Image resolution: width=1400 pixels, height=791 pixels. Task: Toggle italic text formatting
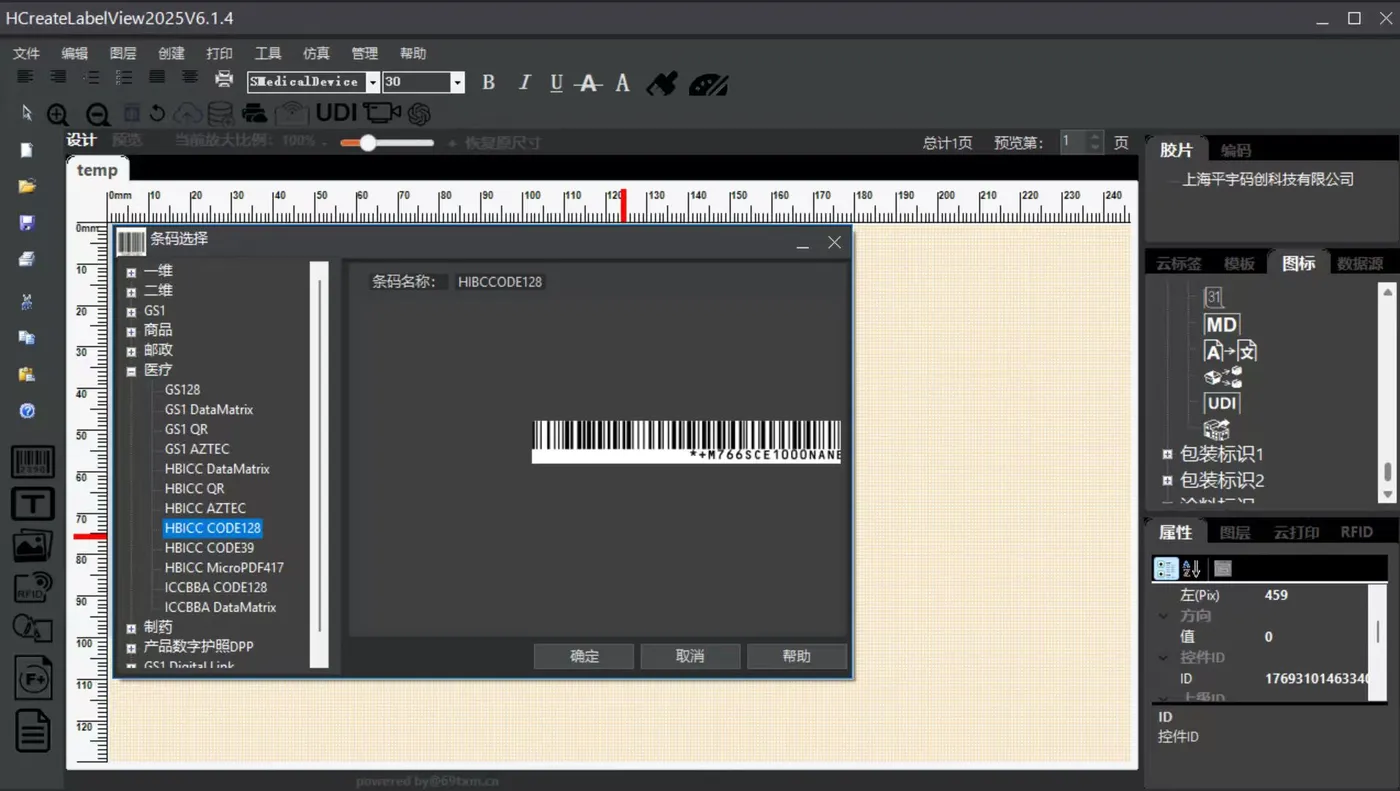tap(524, 83)
